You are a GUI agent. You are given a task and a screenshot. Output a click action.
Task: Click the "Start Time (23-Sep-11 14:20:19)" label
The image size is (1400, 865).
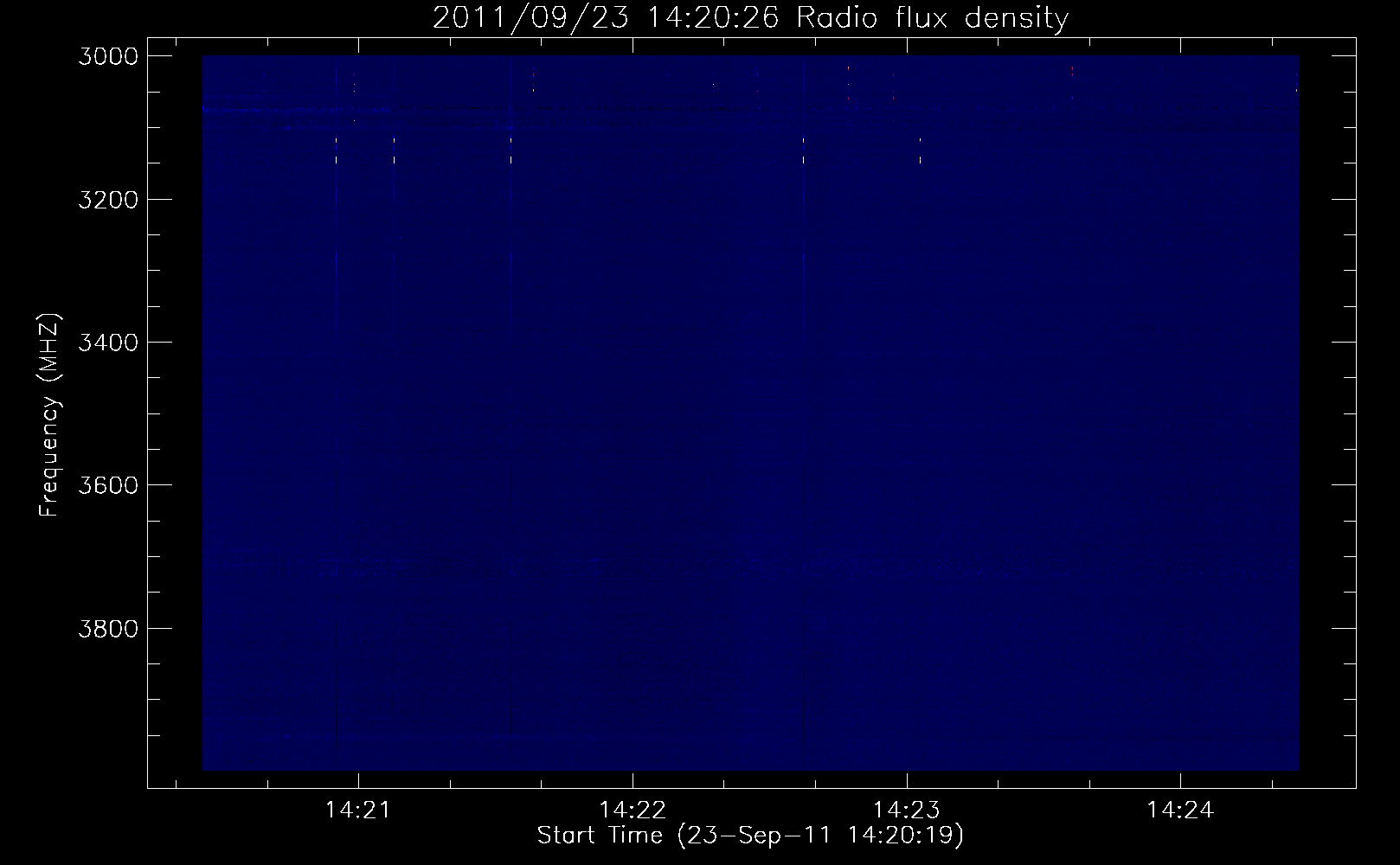tap(750, 836)
